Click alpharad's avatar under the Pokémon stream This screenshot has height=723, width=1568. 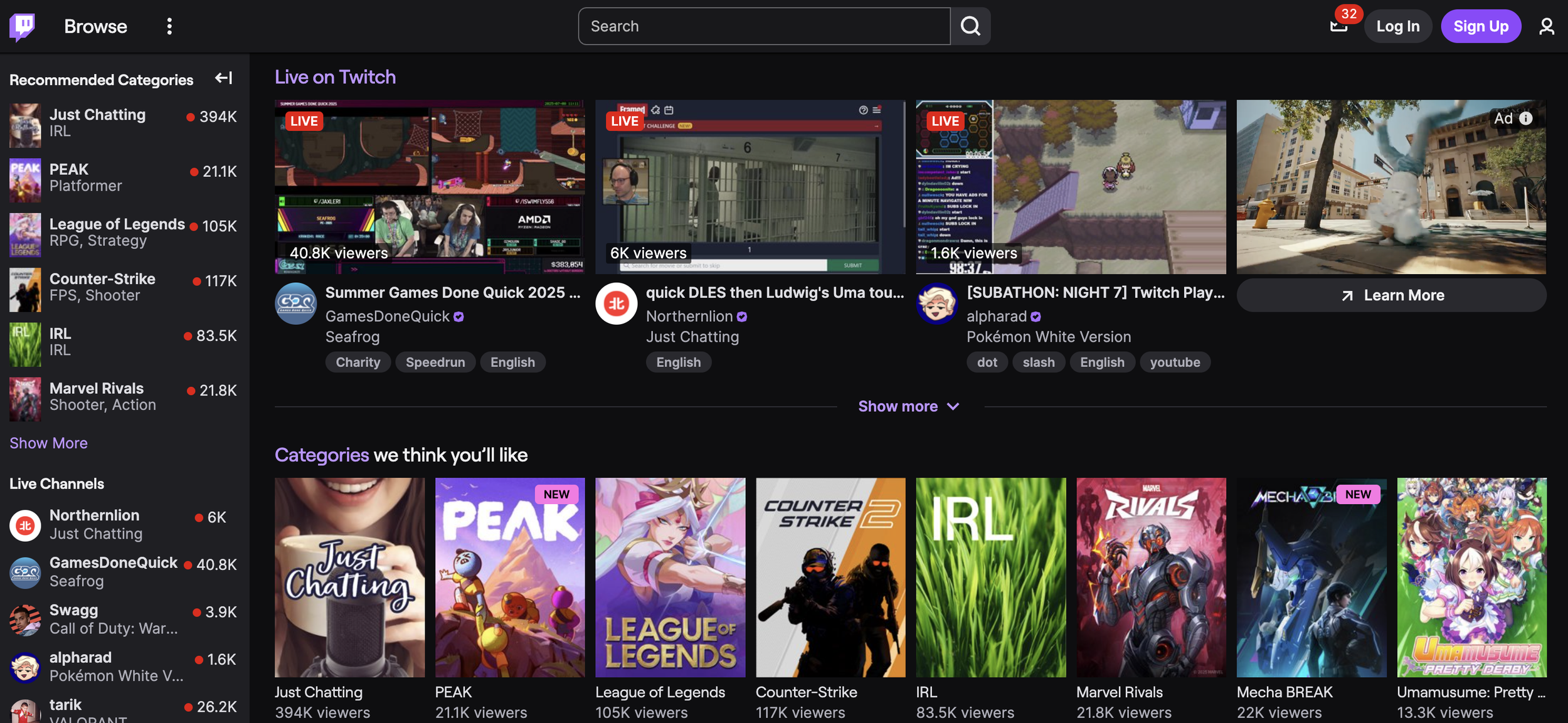pyautogui.click(x=937, y=303)
